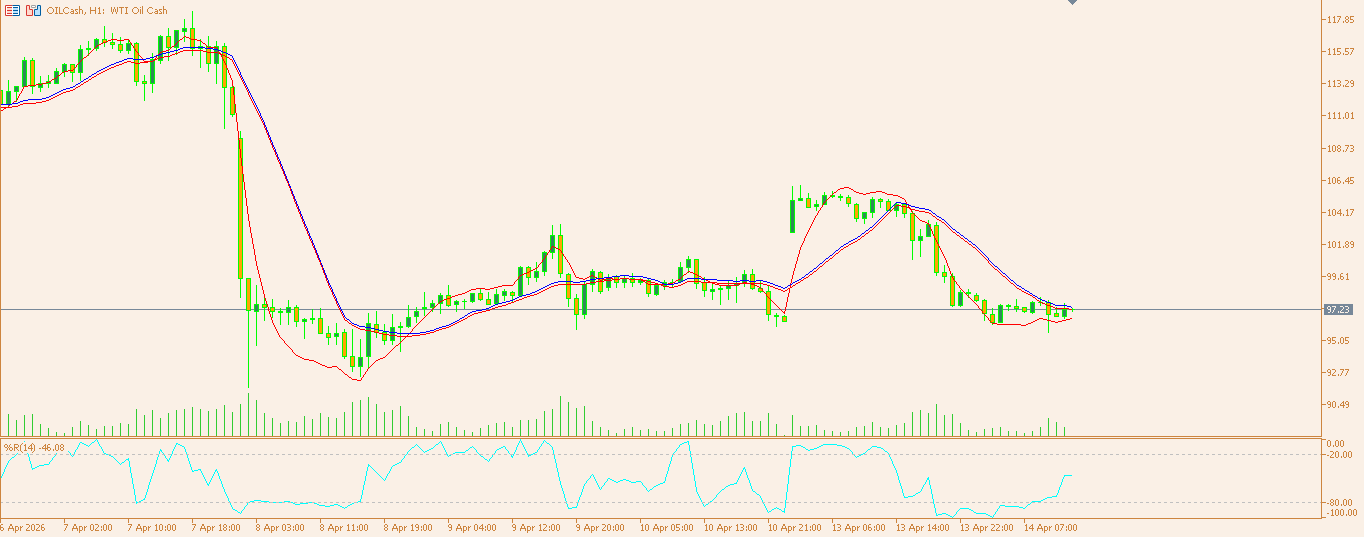This screenshot has width=1364, height=537.
Task: Click the 113.29 price scale label
Action: click(x=1340, y=84)
